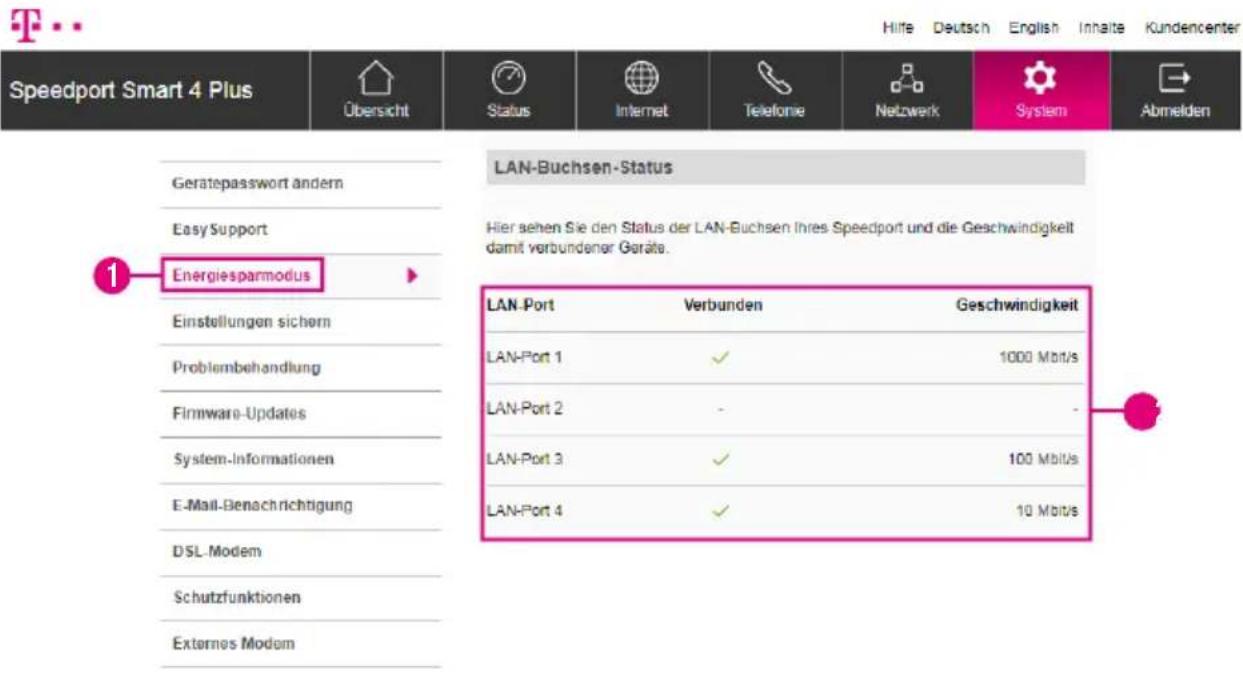Open the Kundencenter link
Screen dimensions: 1243x673
[1191, 28]
